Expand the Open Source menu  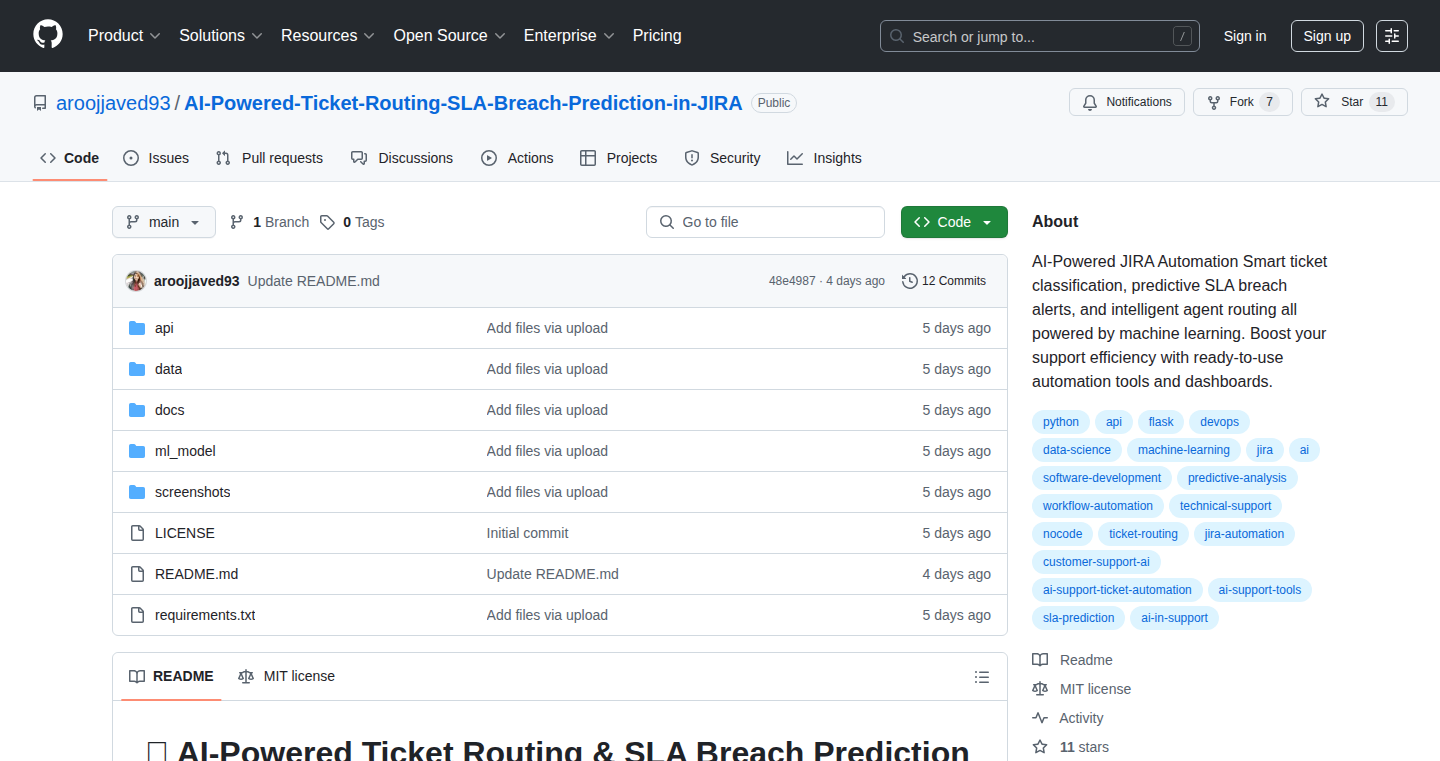coord(450,36)
